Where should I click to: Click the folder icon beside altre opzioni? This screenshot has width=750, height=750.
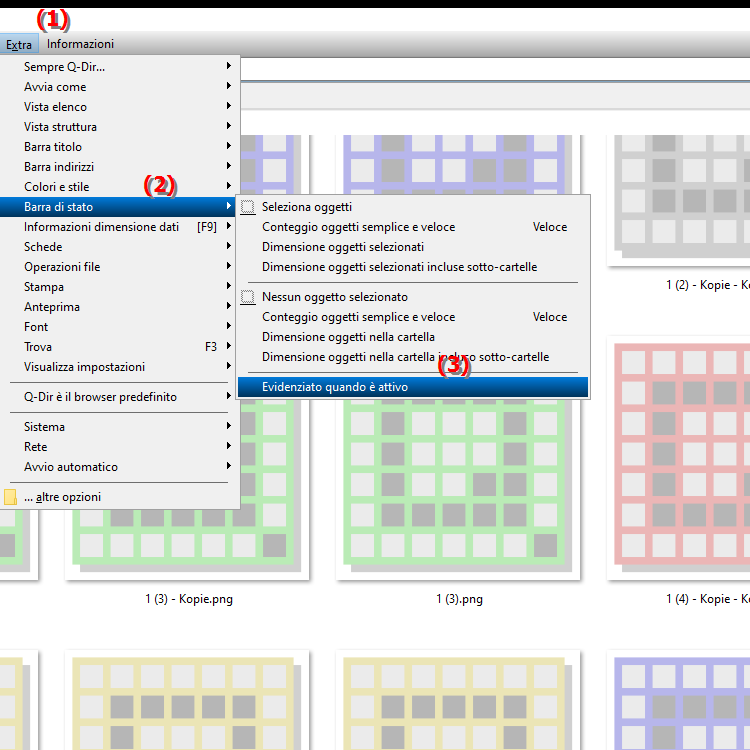coord(11,497)
